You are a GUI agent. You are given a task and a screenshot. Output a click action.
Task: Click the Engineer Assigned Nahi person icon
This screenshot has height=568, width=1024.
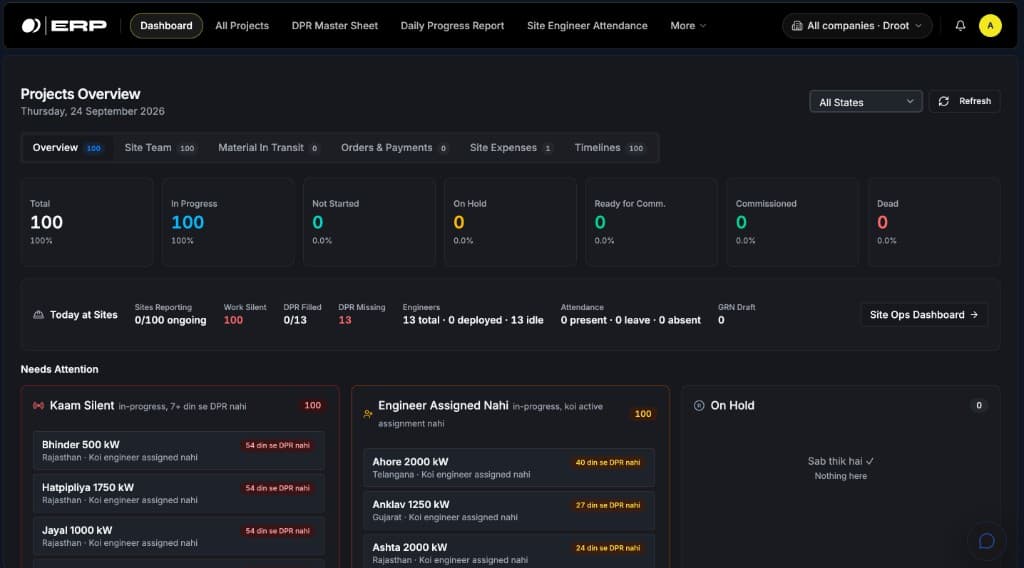(368, 414)
